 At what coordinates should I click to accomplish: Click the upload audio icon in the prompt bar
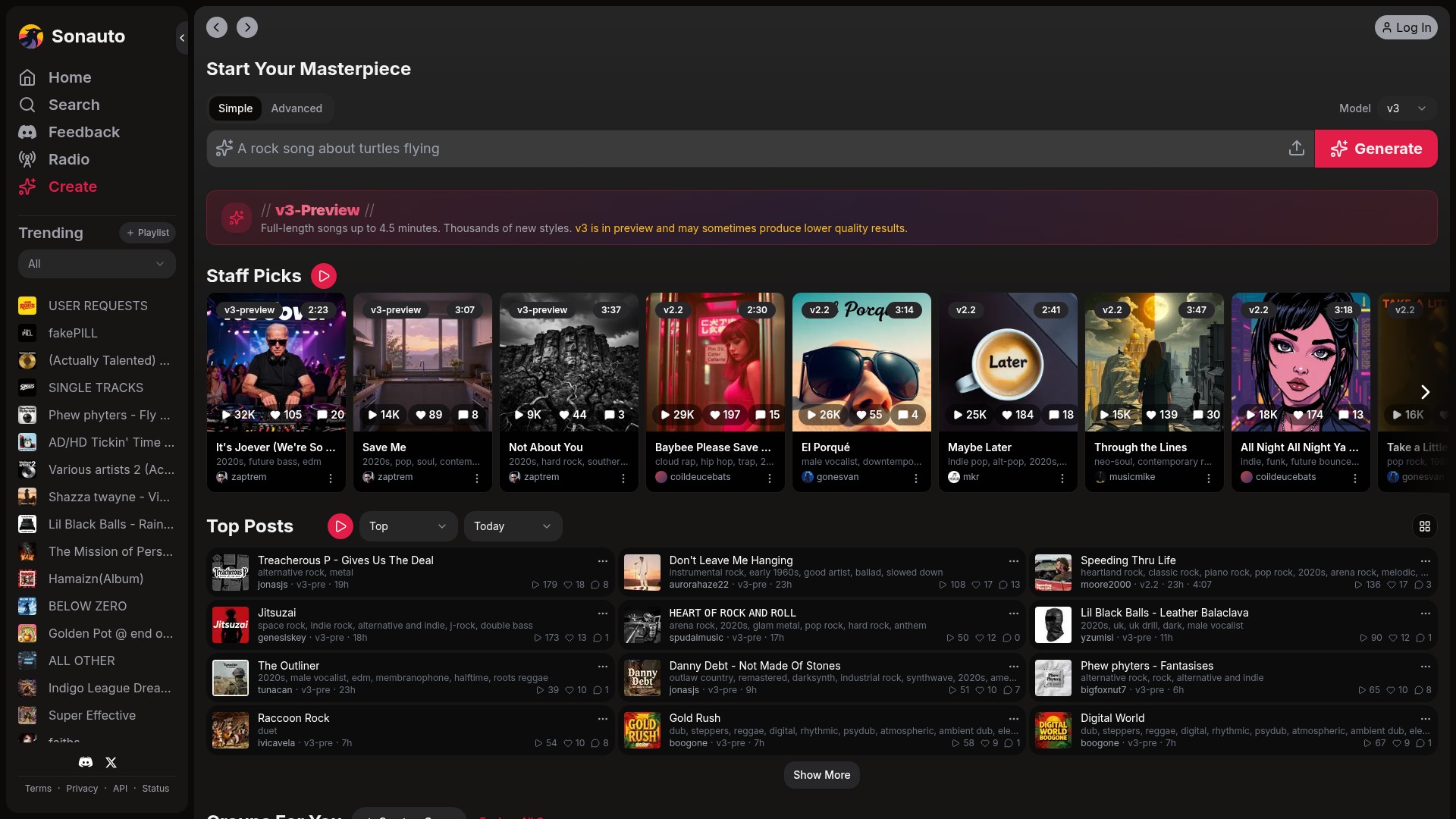click(1296, 149)
